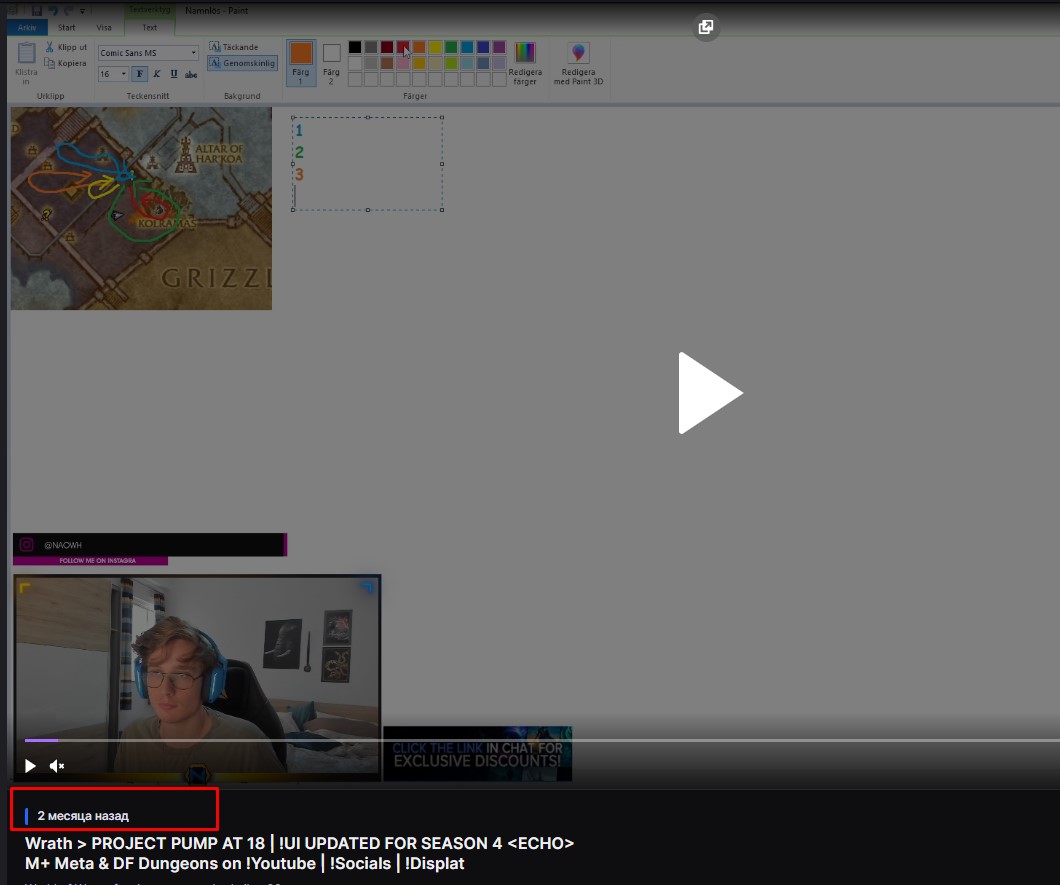Pick the indigo swatch in the top row
The height and width of the screenshot is (885, 1060).
(x=483, y=47)
